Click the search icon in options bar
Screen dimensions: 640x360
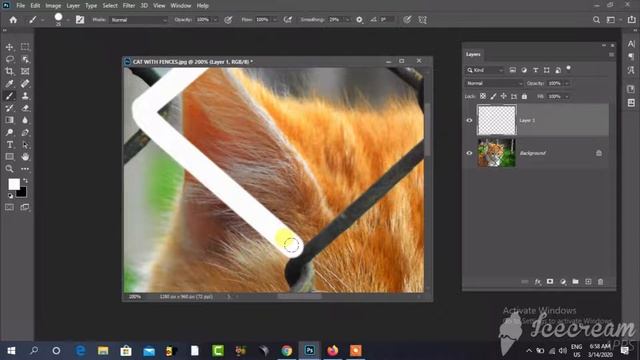click(596, 20)
